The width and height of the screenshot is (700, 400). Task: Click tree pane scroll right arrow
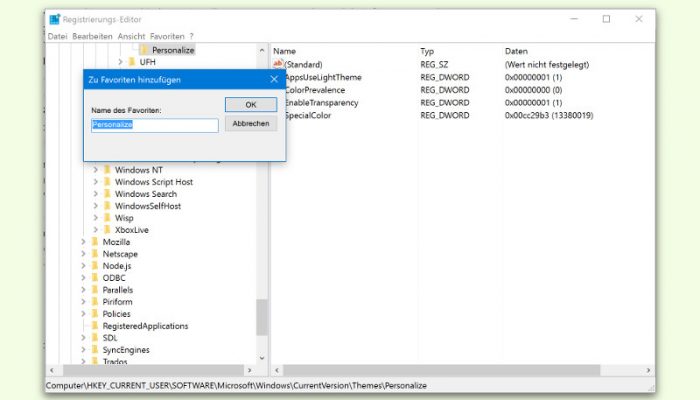point(250,371)
